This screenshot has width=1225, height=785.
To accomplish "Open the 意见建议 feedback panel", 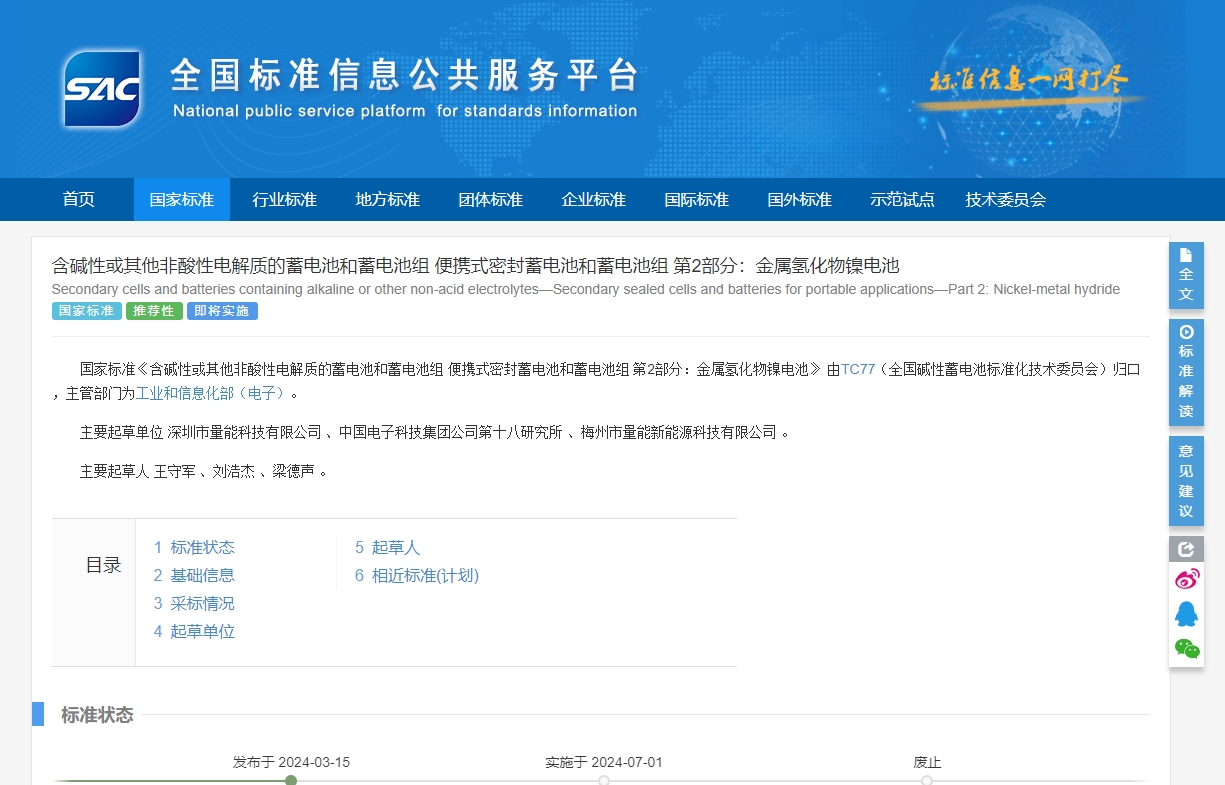I will point(1186,481).
